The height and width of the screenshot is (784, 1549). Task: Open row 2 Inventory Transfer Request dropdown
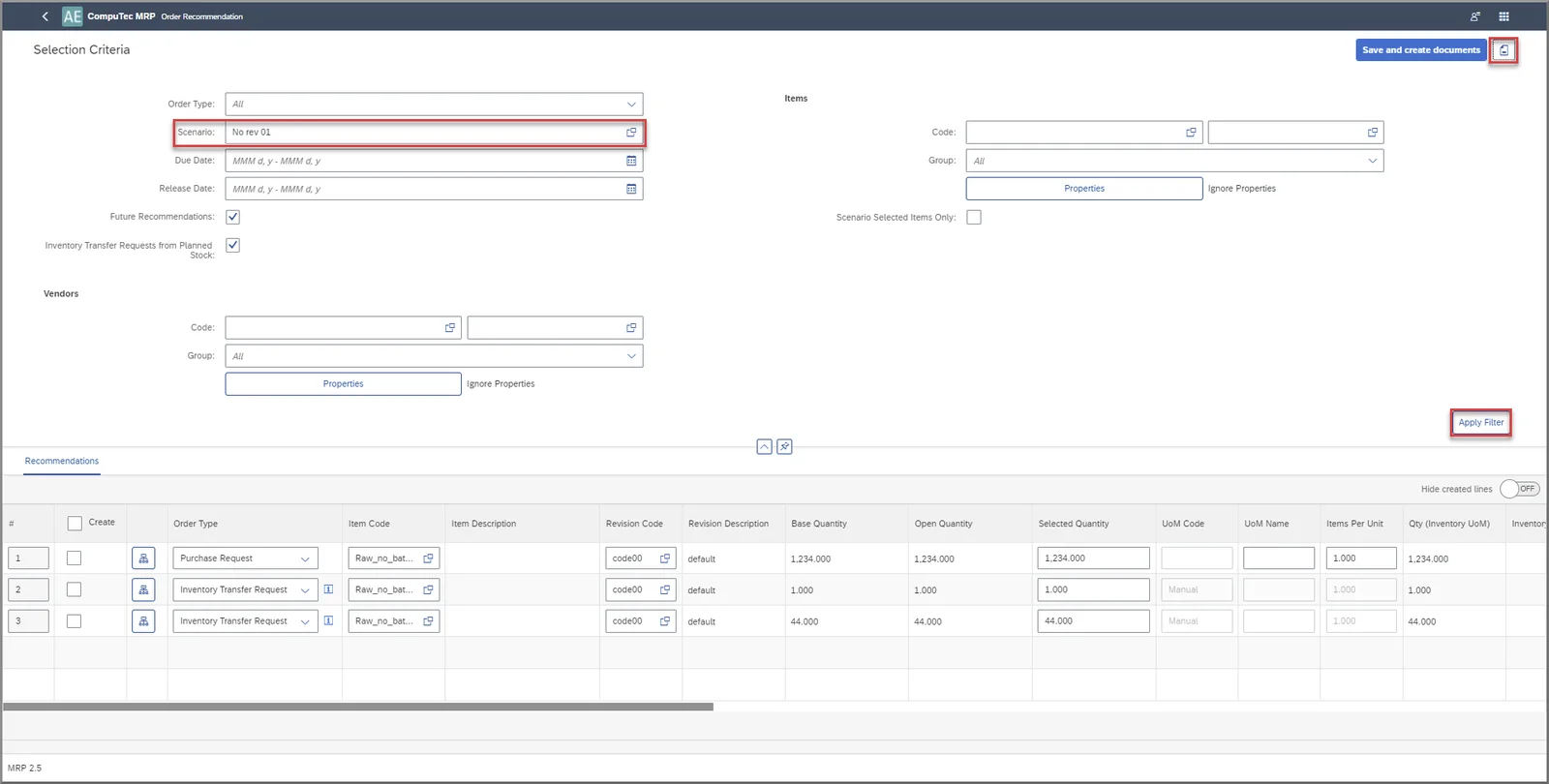tap(305, 589)
